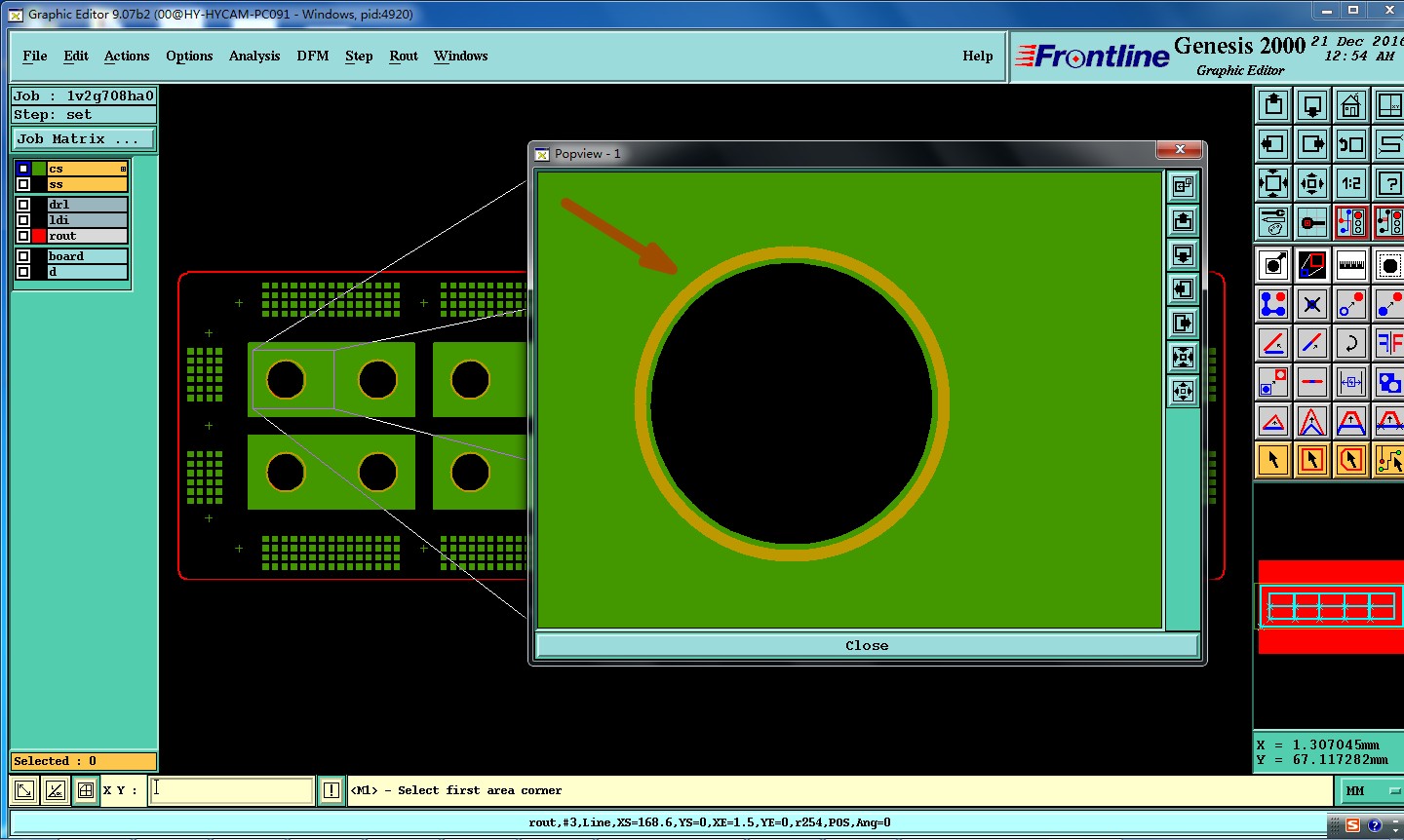Select the measure ruler tool icon
The image size is (1404, 840).
tap(1351, 265)
